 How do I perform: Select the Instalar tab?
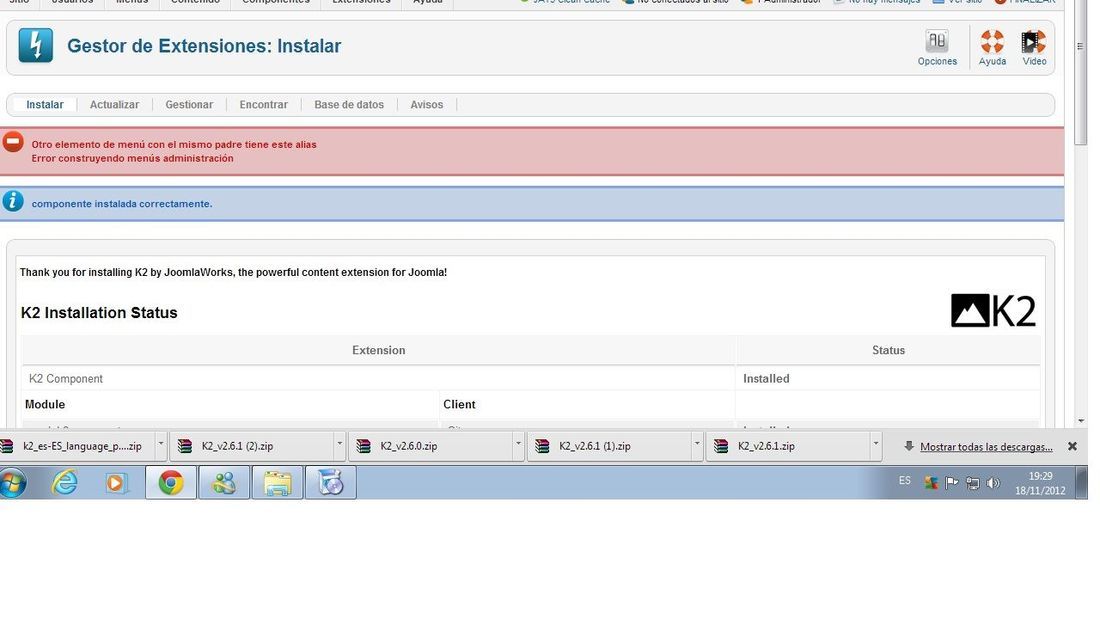[45, 105]
